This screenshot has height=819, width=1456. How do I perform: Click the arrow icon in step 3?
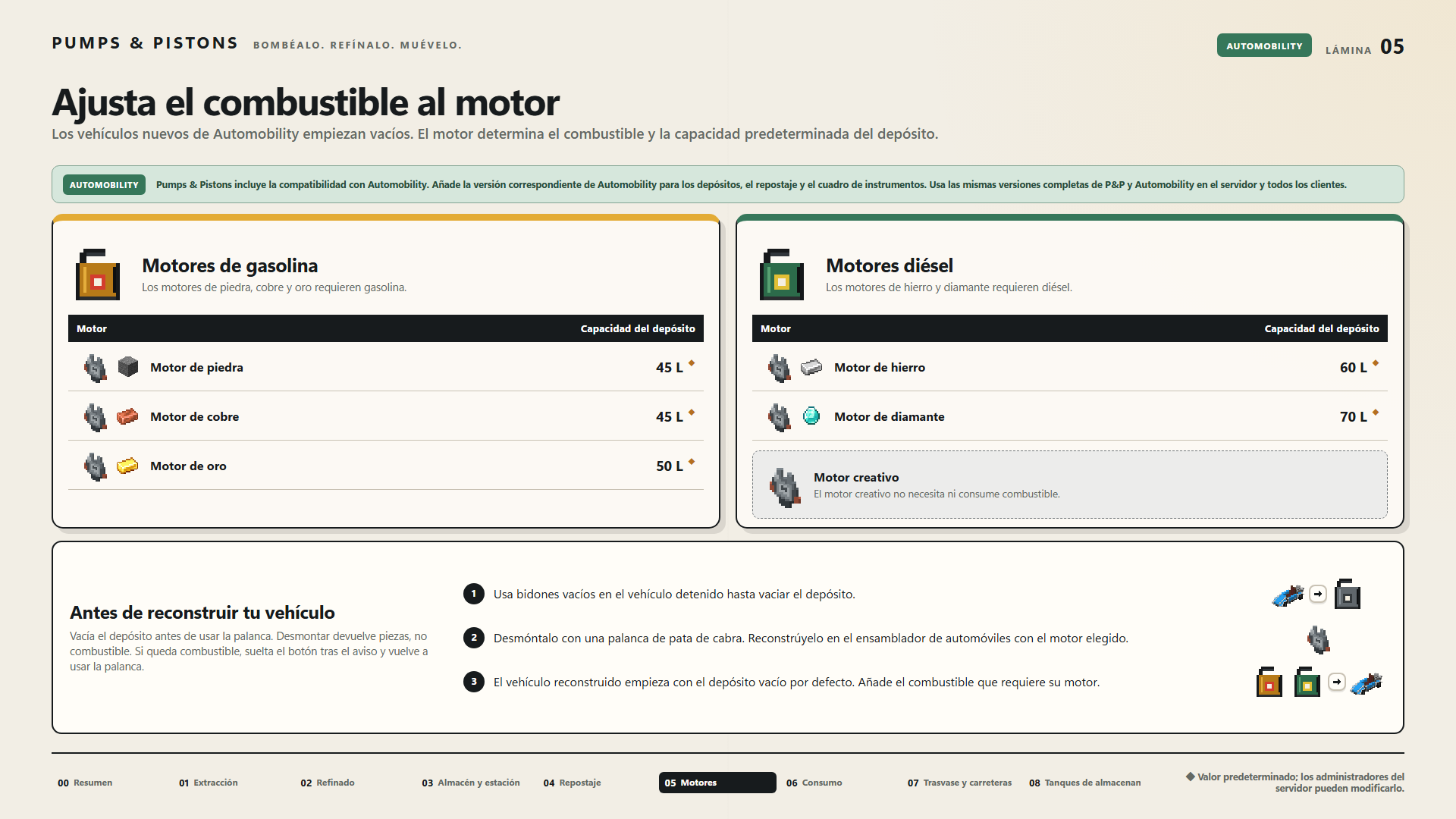[x=1337, y=682]
